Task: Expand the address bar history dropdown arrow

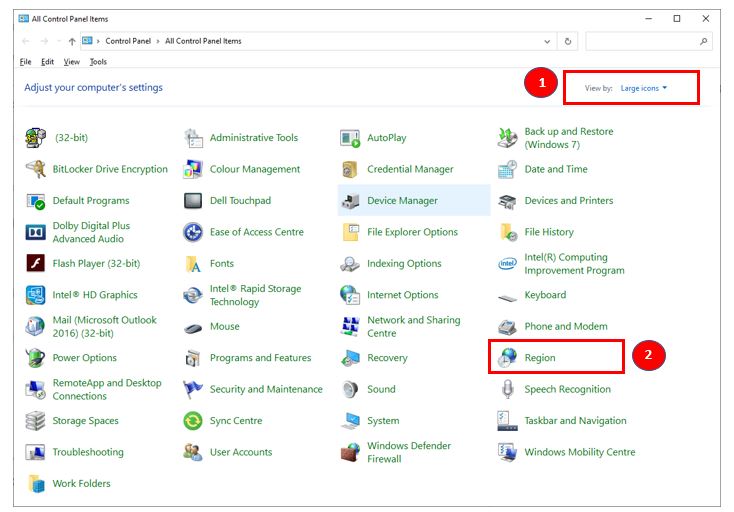Action: click(547, 41)
